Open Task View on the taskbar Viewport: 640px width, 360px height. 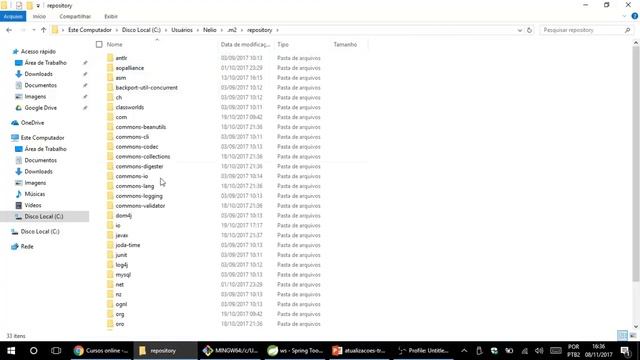tap(56, 351)
